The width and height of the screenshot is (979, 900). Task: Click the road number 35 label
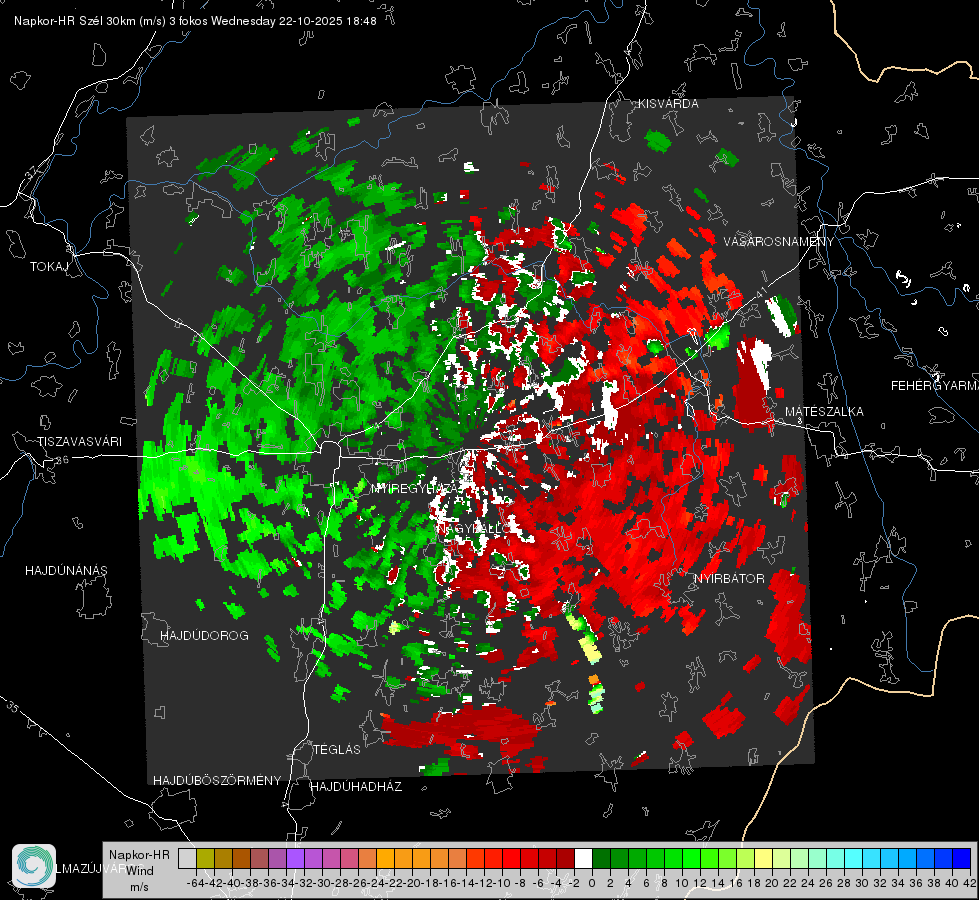coord(13,707)
